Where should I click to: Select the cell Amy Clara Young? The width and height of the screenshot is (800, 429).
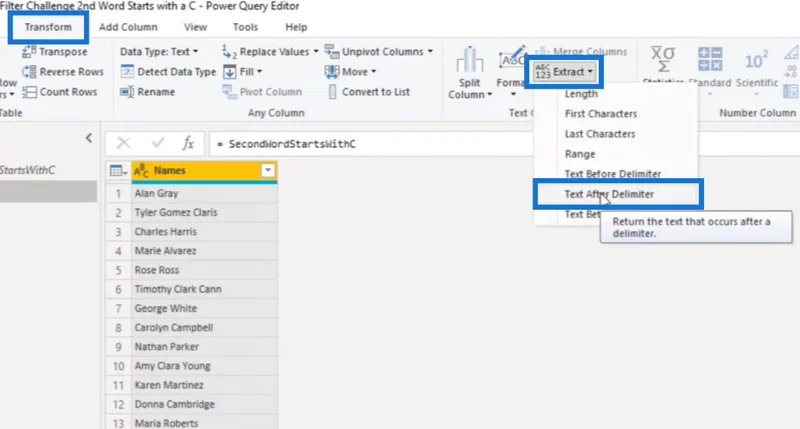click(x=205, y=366)
